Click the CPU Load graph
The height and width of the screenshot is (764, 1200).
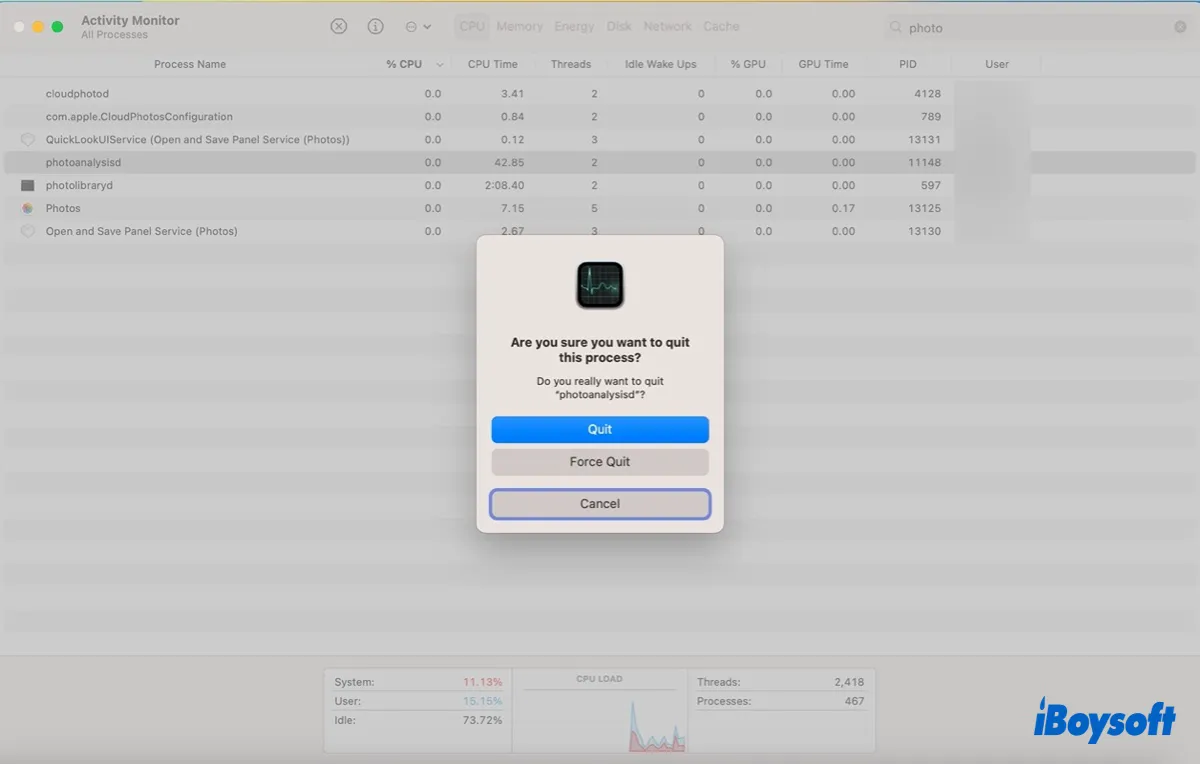pyautogui.click(x=599, y=714)
